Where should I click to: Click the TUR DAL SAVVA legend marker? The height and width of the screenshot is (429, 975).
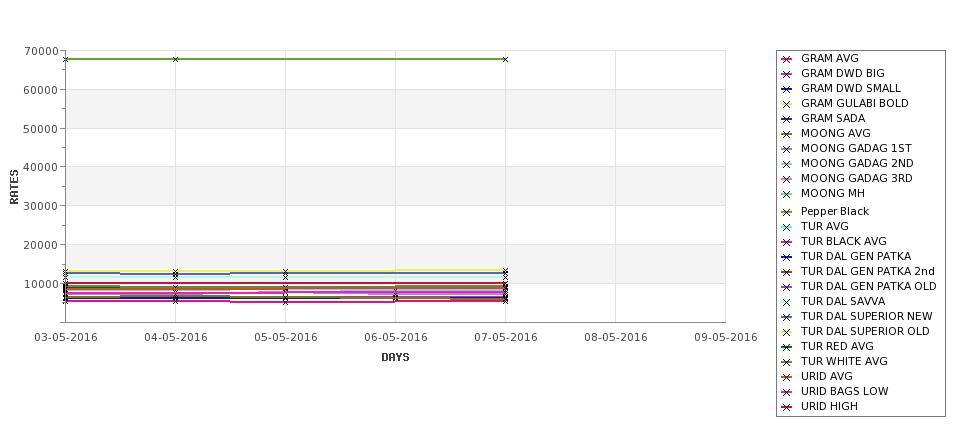(786, 302)
